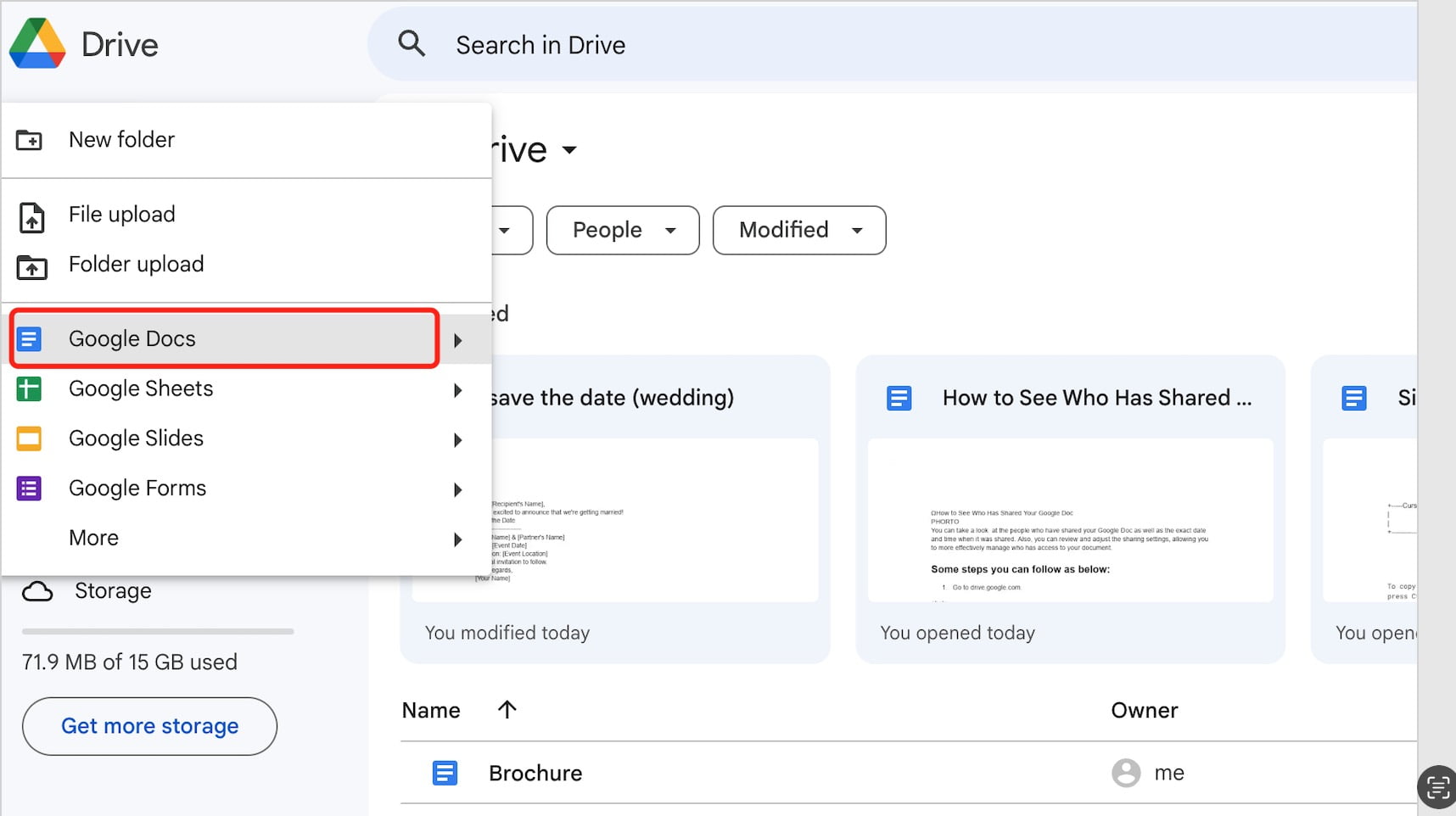
Task: Click How to See Who Has Shared title
Action: coord(1097,398)
